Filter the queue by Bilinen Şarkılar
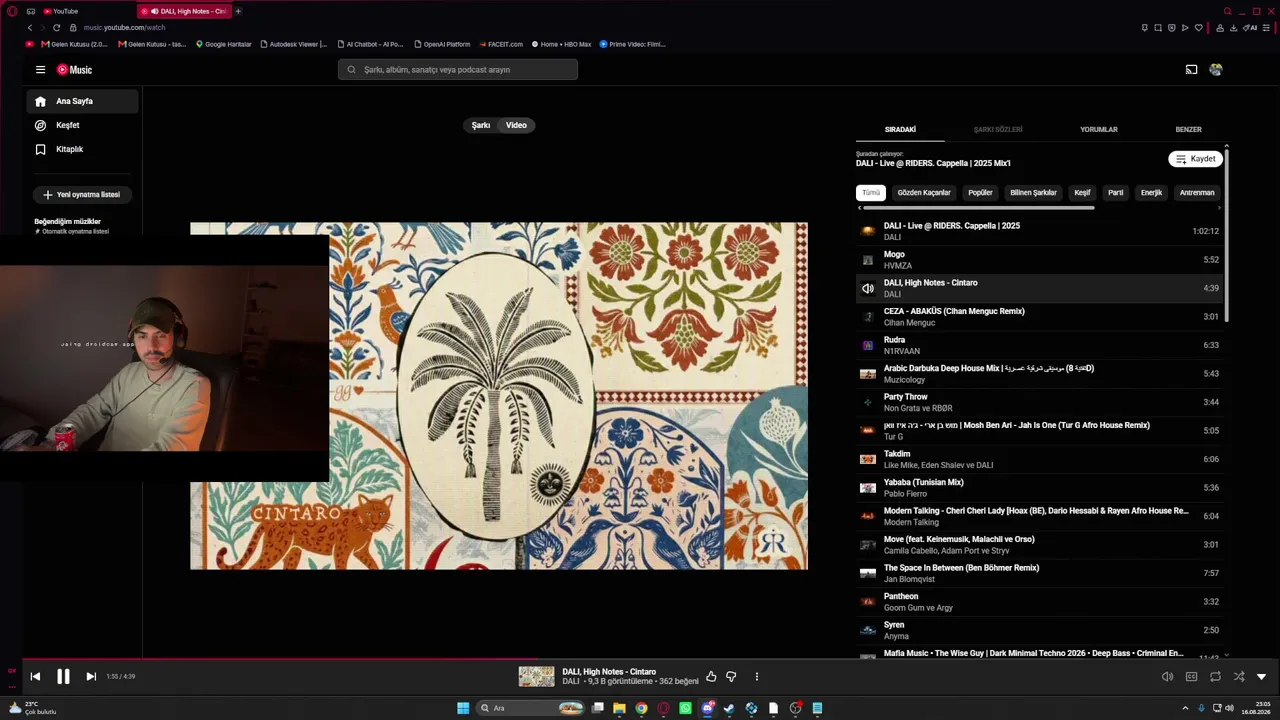Viewport: 1280px width, 720px height. point(1033,193)
